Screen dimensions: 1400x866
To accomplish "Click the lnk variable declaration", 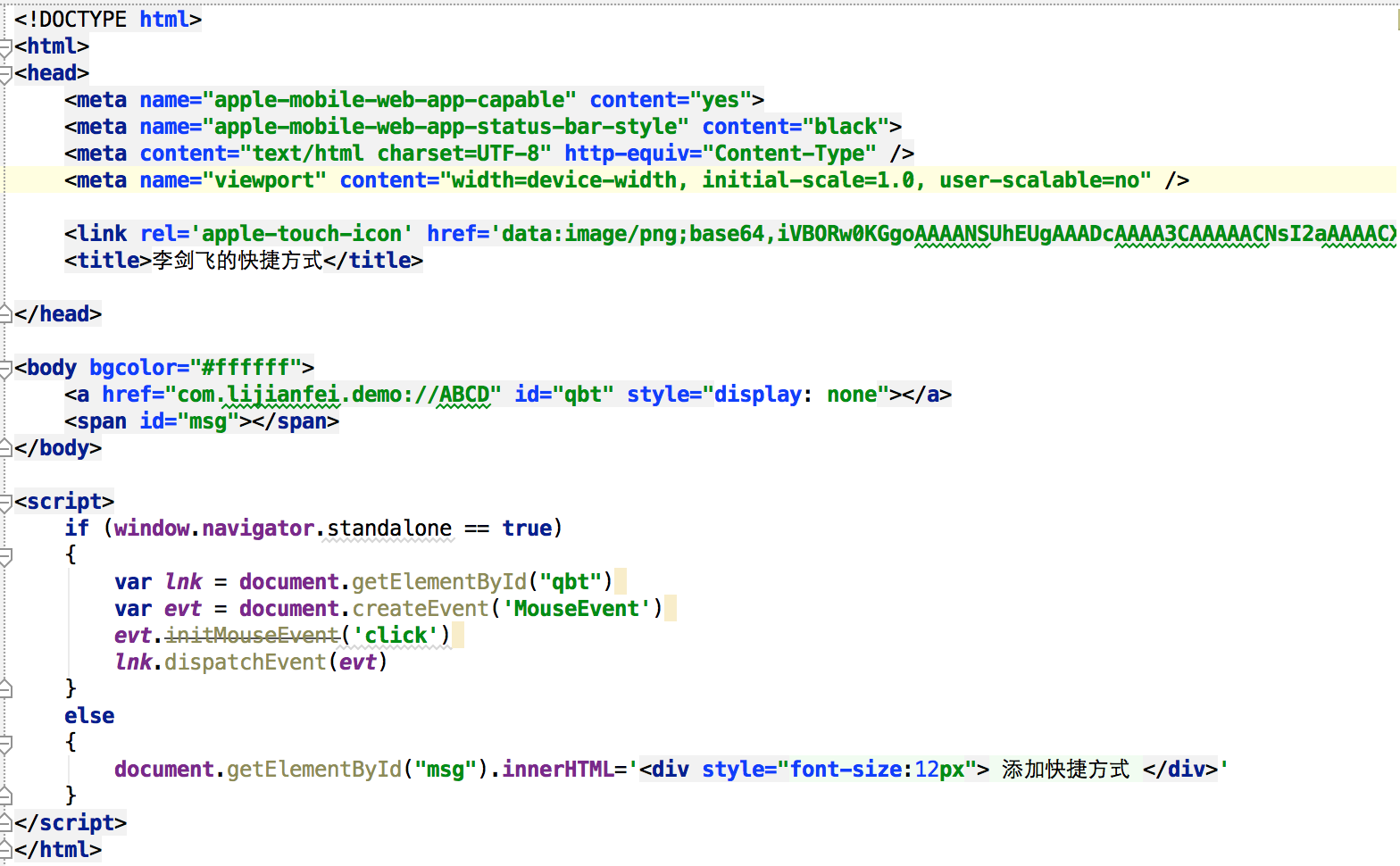I will pyautogui.click(x=183, y=582).
